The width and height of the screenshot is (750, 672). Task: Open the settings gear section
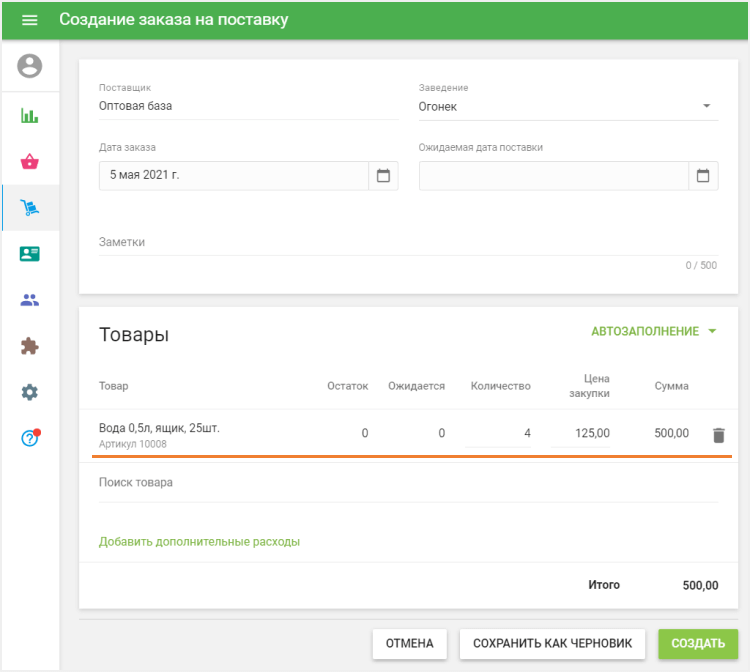point(30,392)
